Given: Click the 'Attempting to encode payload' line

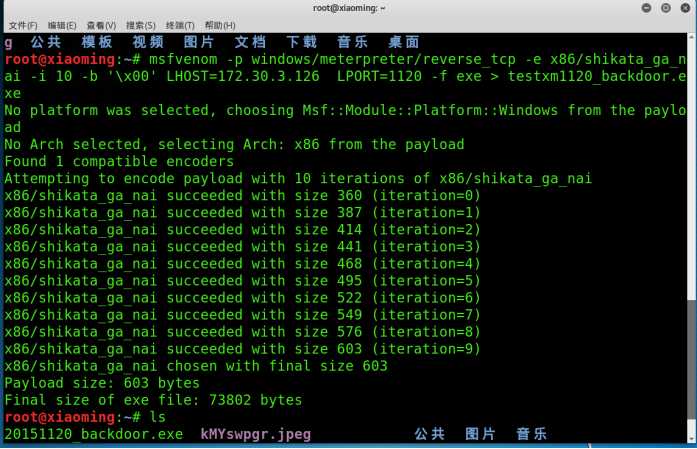Looking at the screenshot, I should point(298,178).
